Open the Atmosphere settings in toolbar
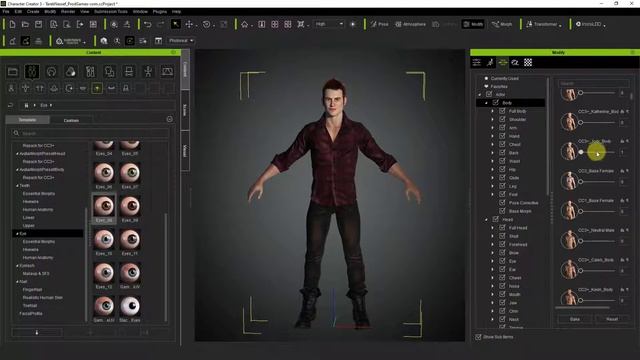Screen dimensions: 640x360 click(411, 24)
